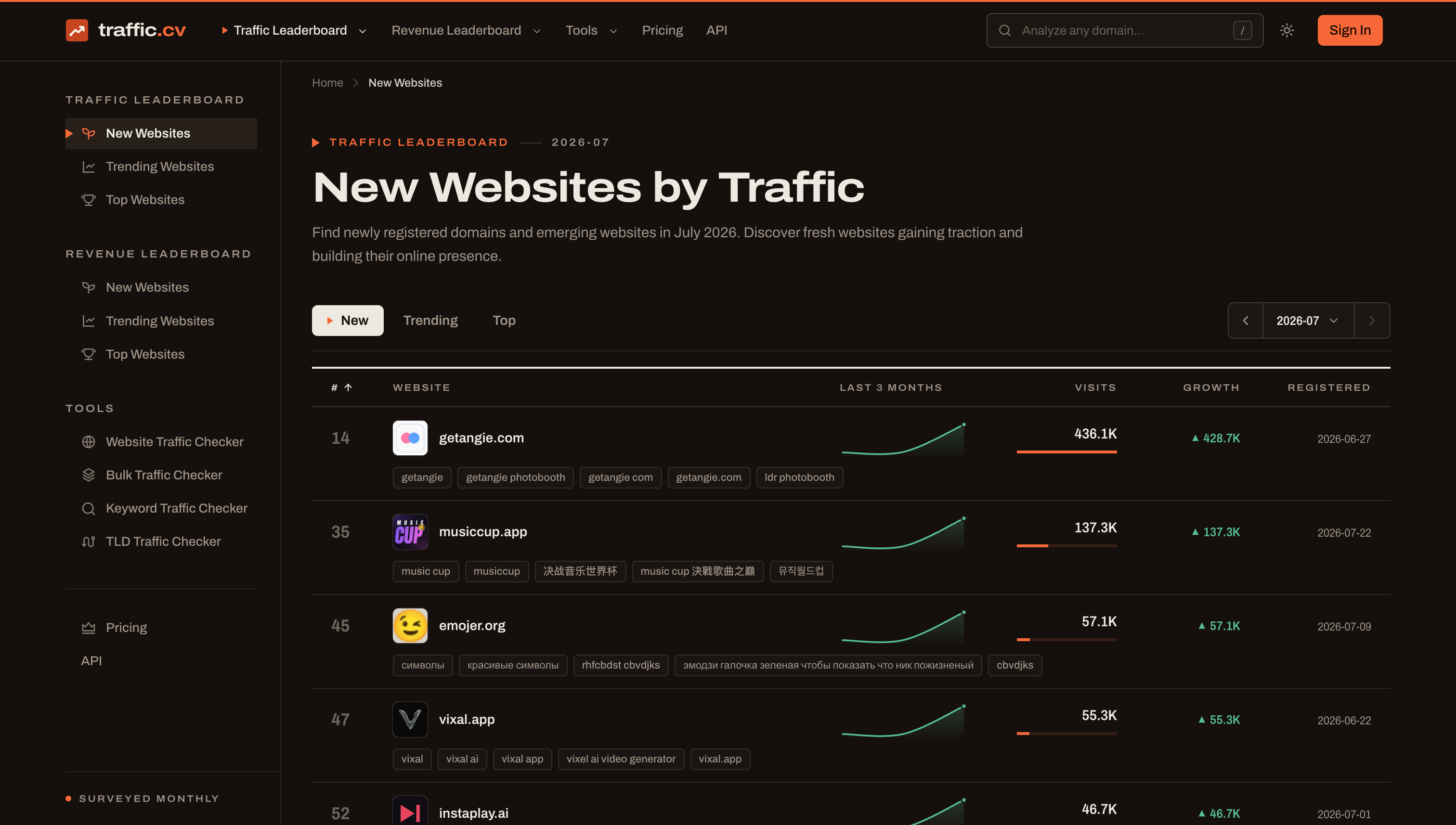The width and height of the screenshot is (1456, 825).
Task: Toggle the light/dark theme sun icon
Action: [x=1287, y=30]
